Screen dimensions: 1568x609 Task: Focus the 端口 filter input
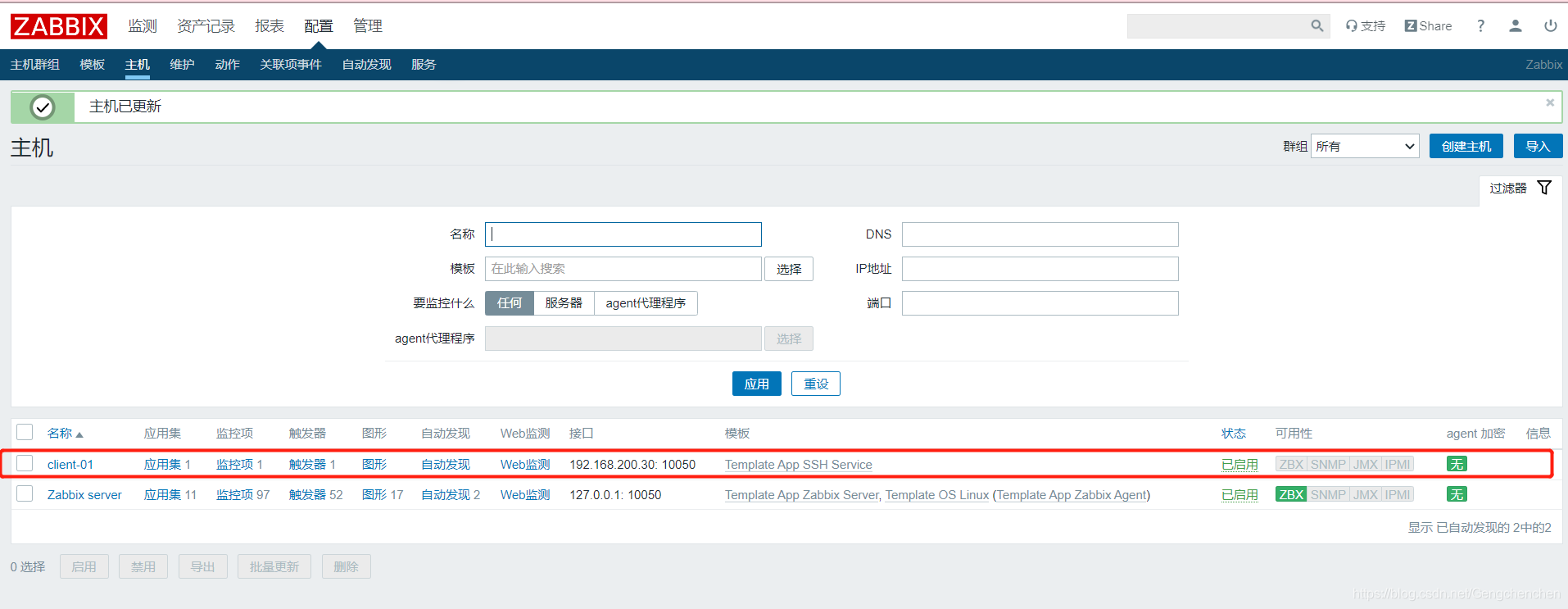(1040, 303)
